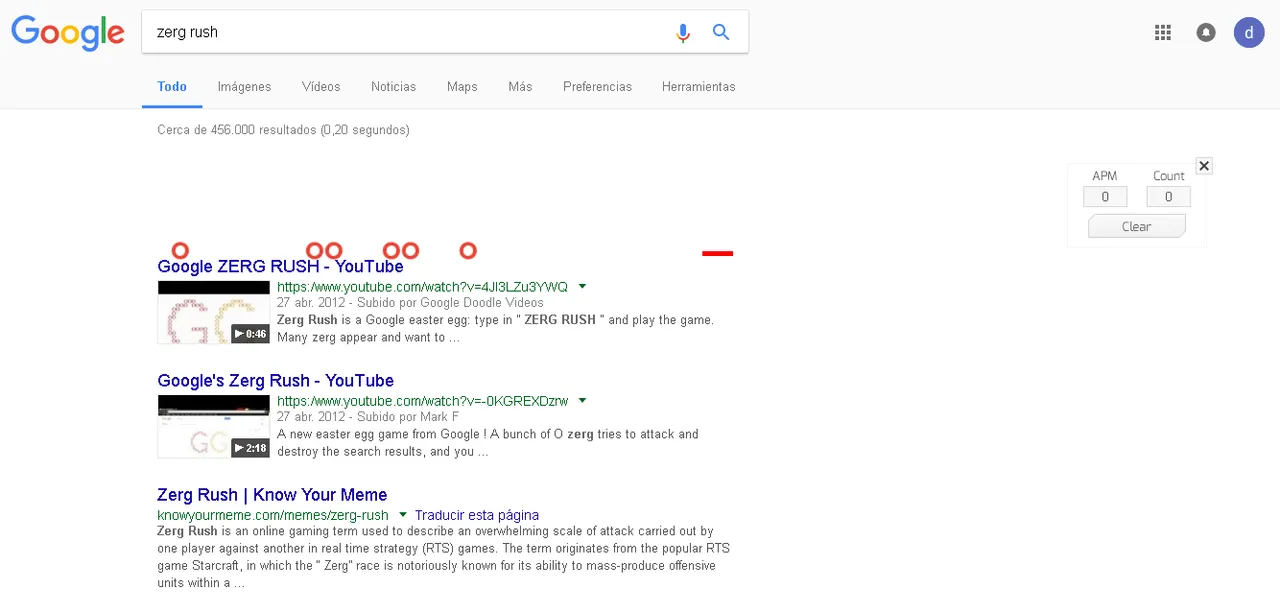
Task: Switch to the Maps tab
Action: pos(462,87)
